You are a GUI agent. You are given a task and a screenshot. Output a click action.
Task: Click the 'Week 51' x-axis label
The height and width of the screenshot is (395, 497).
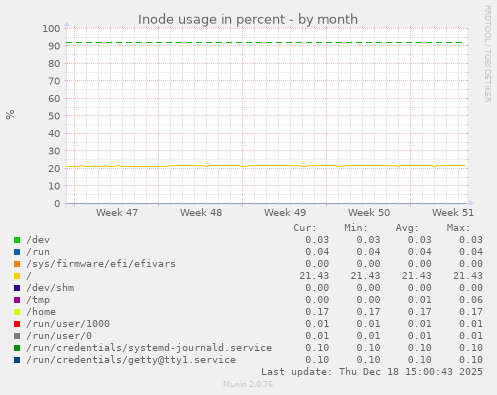[453, 213]
